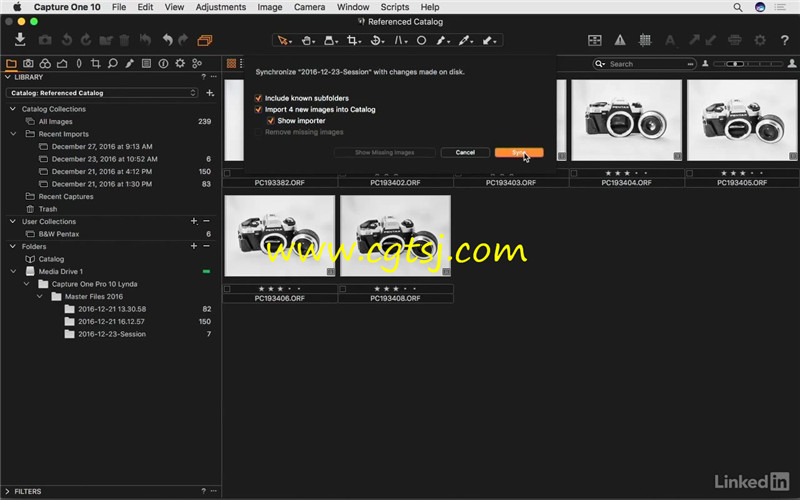Image resolution: width=800 pixels, height=500 pixels.
Task: Click the browser grid view icon
Action: click(231, 63)
